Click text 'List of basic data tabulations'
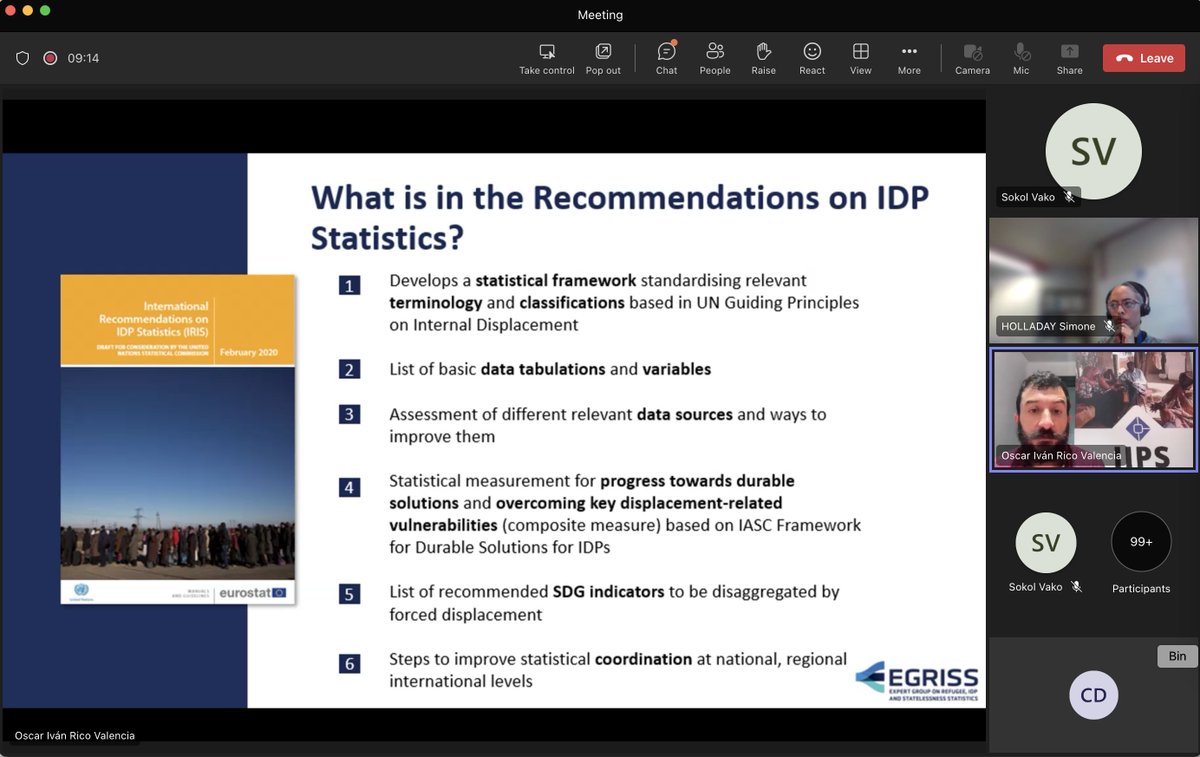Viewport: 1200px width, 757px height. 498,369
